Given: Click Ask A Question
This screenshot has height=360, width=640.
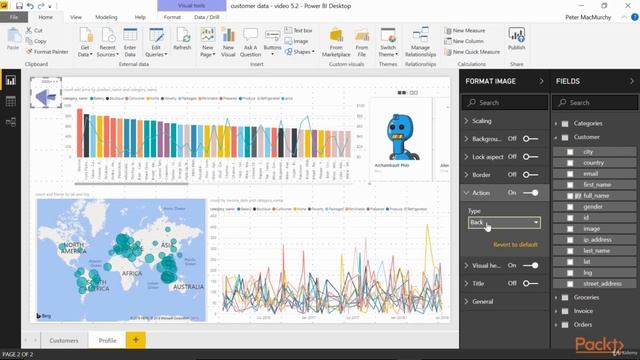Looking at the screenshot, I should pyautogui.click(x=250, y=42).
